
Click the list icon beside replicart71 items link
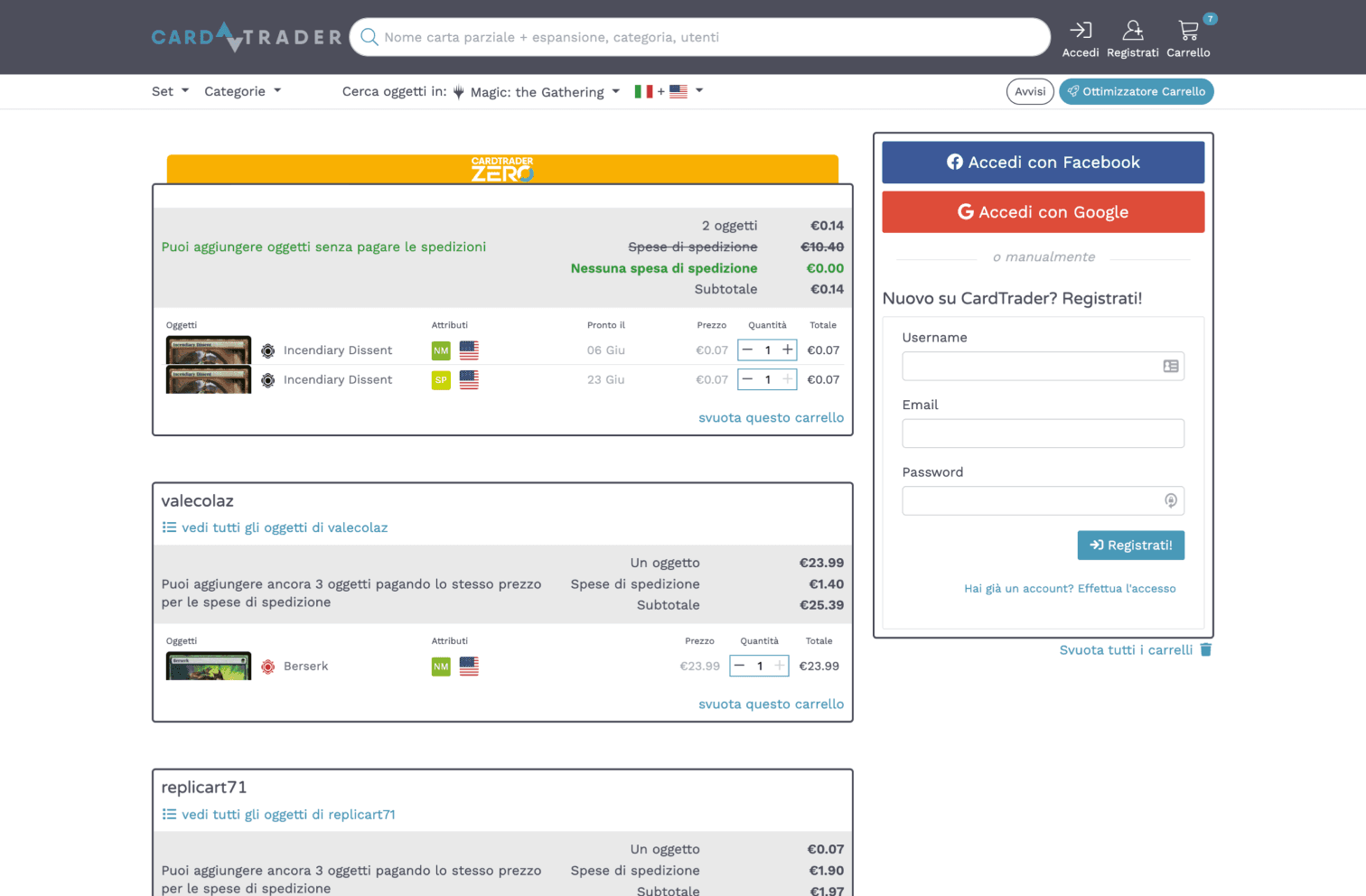click(169, 814)
